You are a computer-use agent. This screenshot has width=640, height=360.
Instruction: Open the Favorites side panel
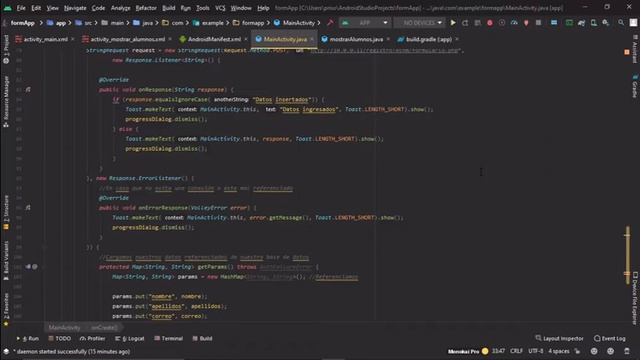pyautogui.click(x=6, y=309)
